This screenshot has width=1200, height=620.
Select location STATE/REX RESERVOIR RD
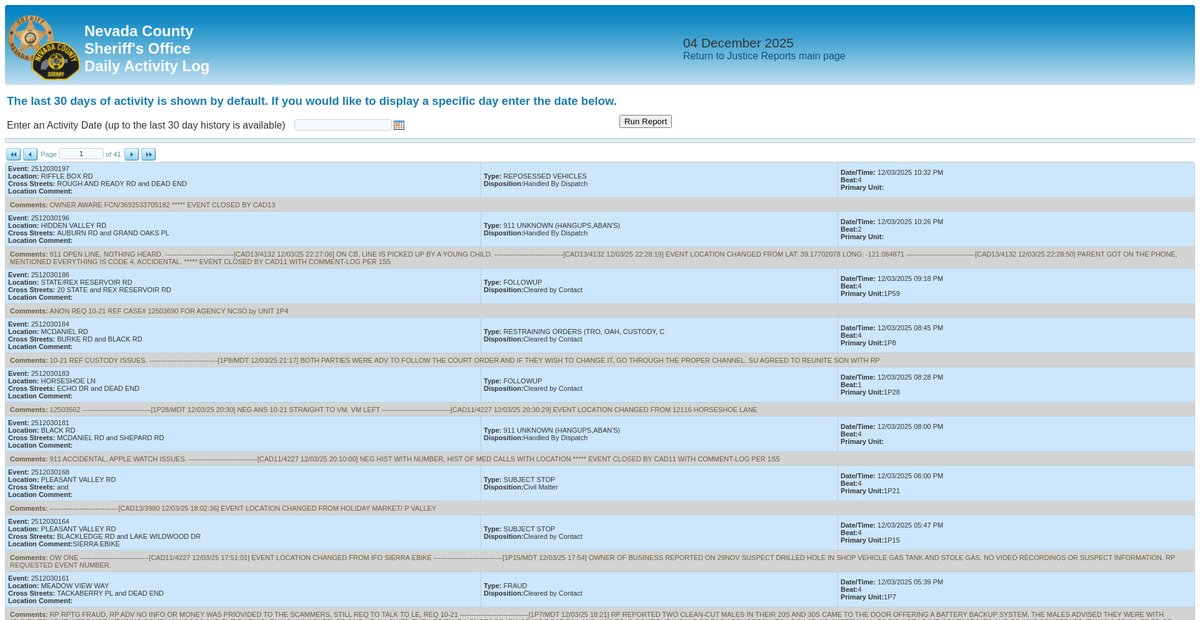coord(86,282)
